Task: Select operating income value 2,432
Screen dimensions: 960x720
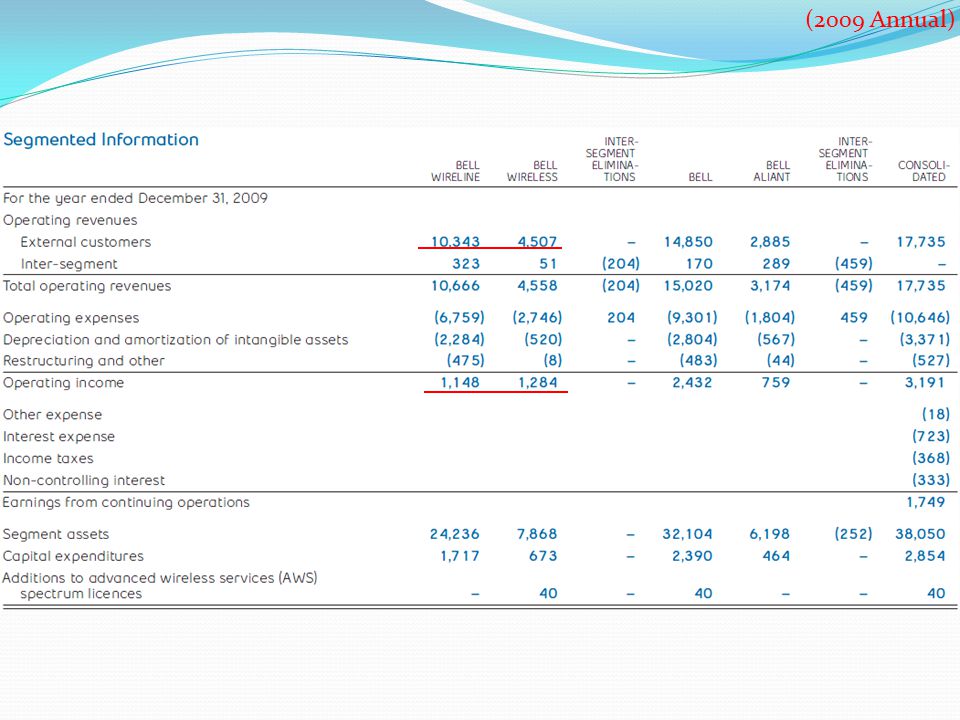Action: (x=692, y=383)
